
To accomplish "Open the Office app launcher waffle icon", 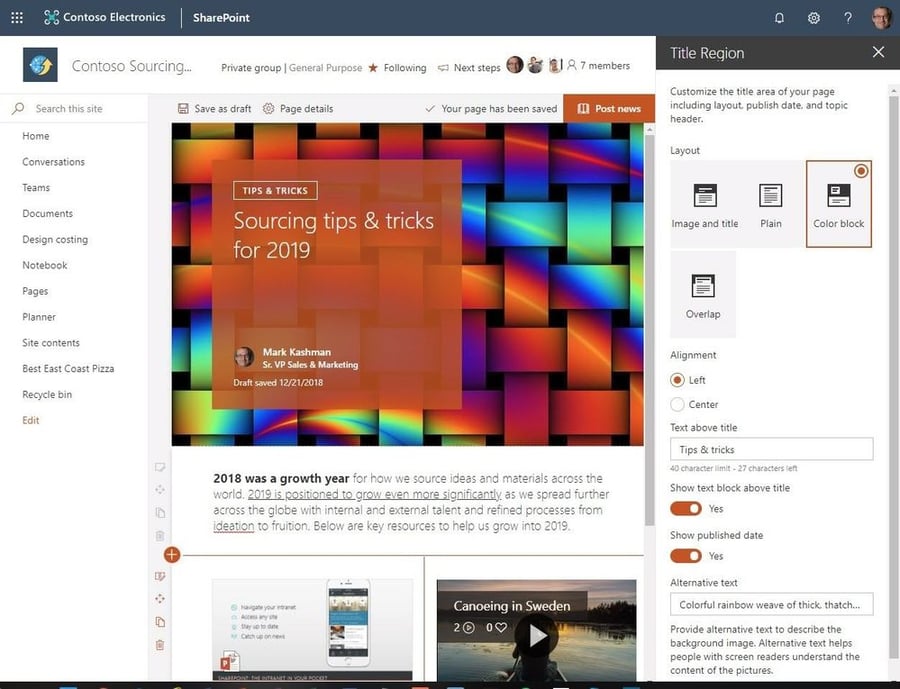I will 15,17.
